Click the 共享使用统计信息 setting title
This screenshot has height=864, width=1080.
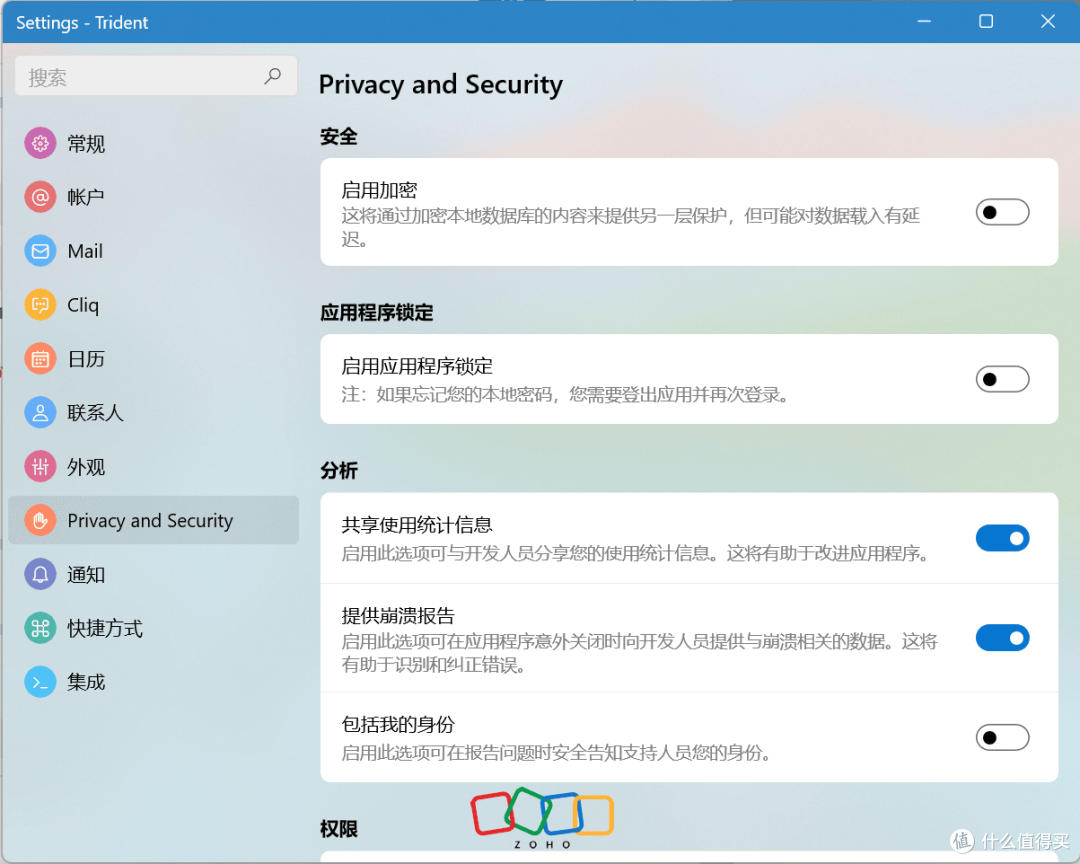[x=417, y=525]
